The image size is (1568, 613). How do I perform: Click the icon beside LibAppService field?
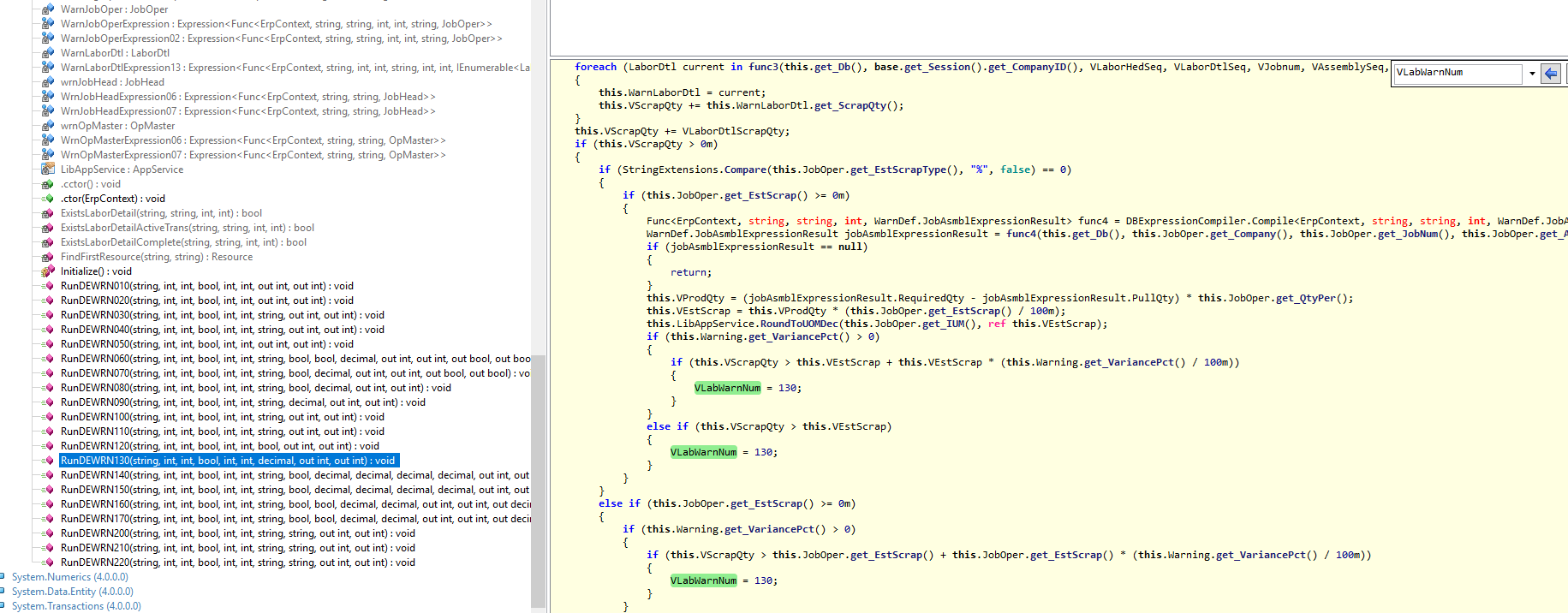48,170
